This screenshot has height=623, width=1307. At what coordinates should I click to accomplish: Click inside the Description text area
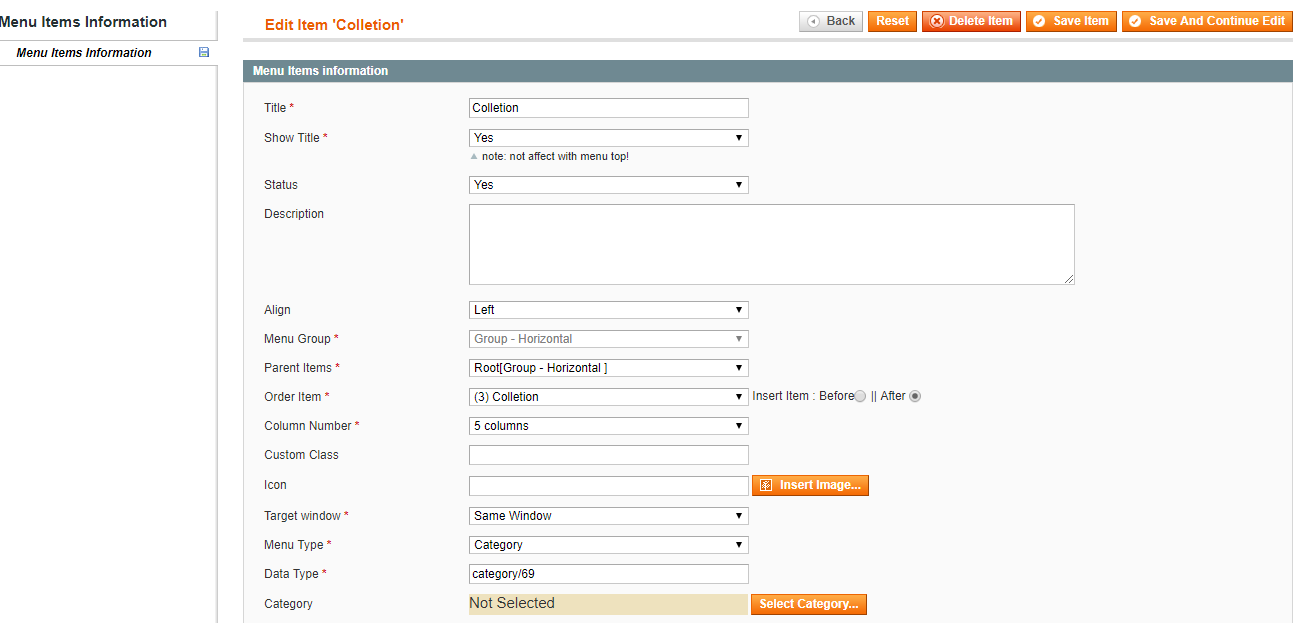(x=772, y=244)
